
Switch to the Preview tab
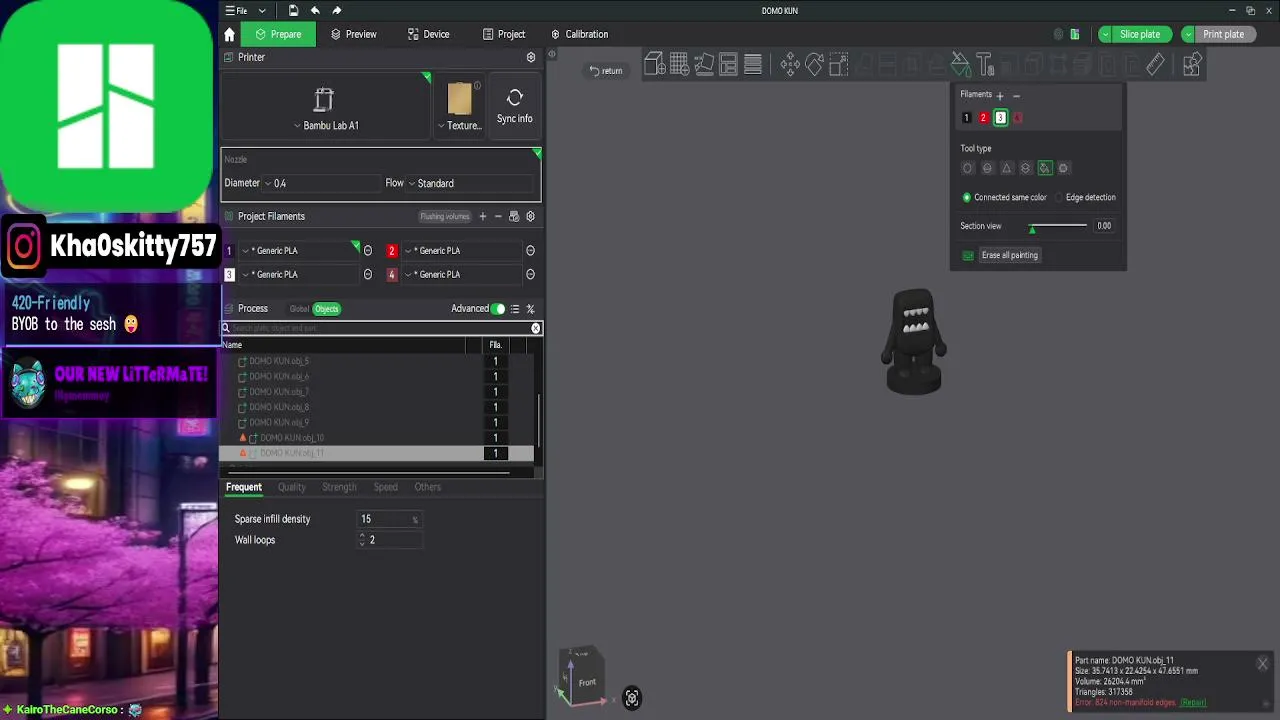tap(353, 34)
